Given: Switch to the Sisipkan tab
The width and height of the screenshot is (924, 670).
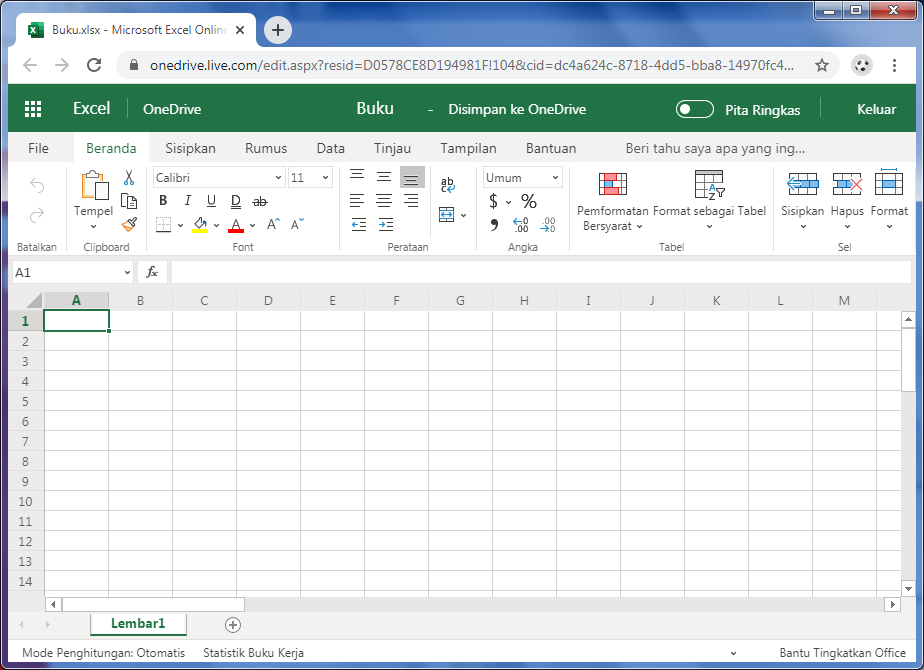Looking at the screenshot, I should 190,148.
